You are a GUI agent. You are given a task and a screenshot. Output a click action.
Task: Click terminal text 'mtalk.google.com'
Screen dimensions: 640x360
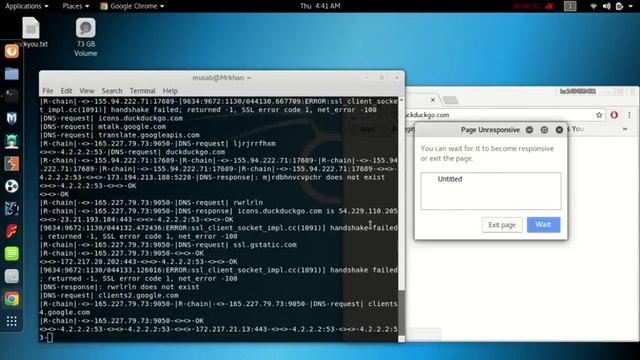point(132,127)
